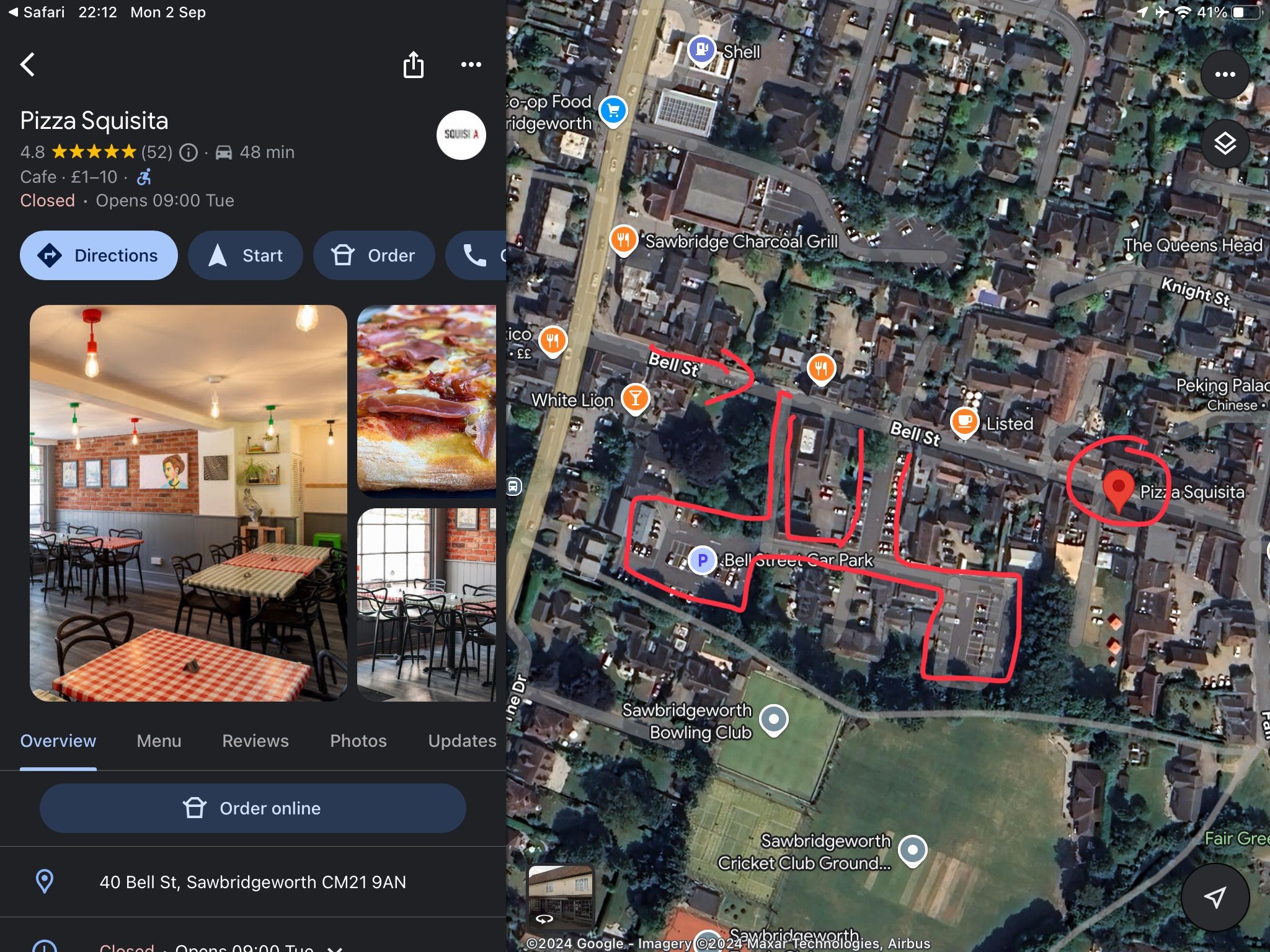Tap the Directions button
This screenshot has width=1270, height=952.
(x=99, y=255)
